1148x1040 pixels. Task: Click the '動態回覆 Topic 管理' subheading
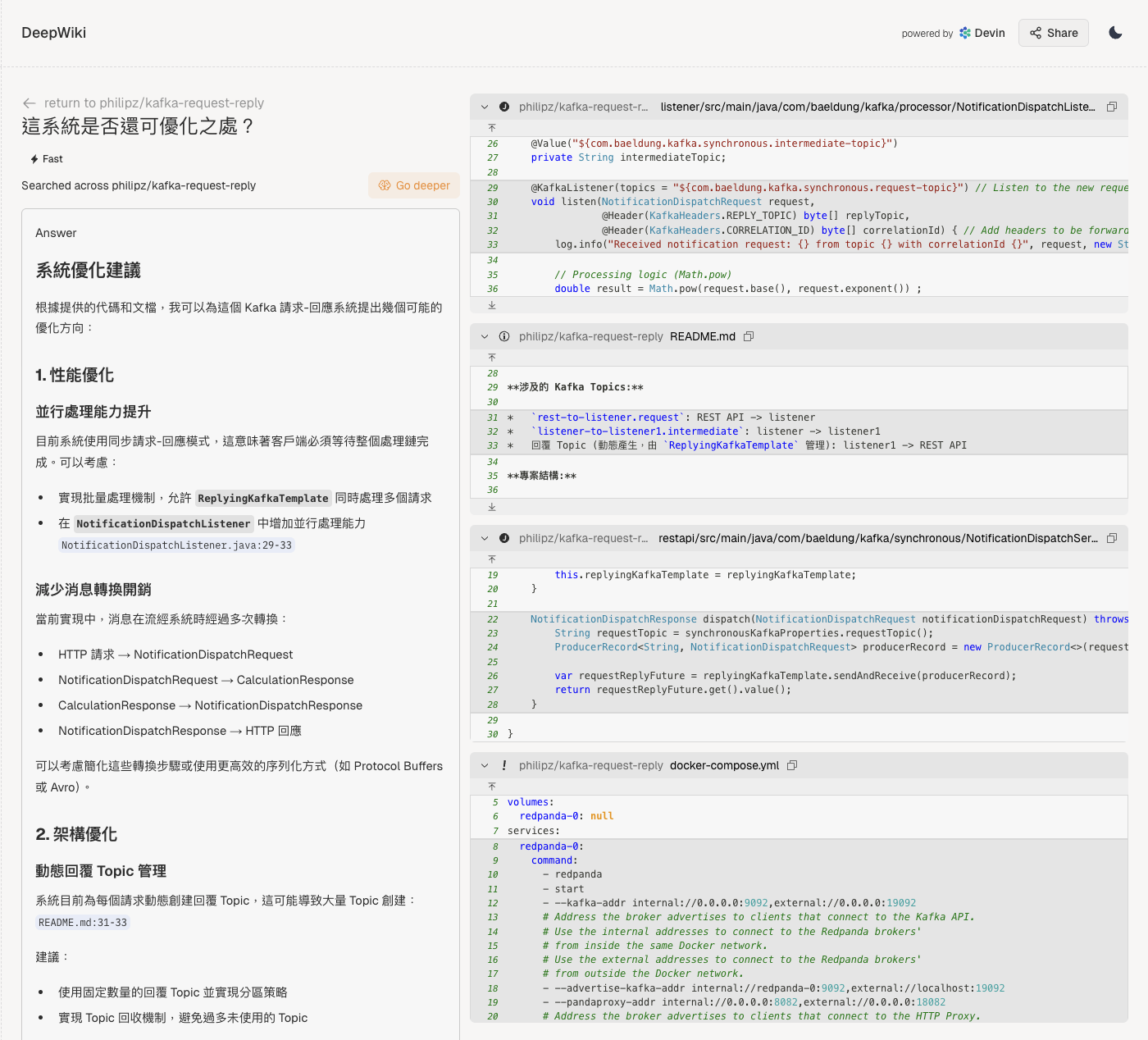(x=101, y=871)
